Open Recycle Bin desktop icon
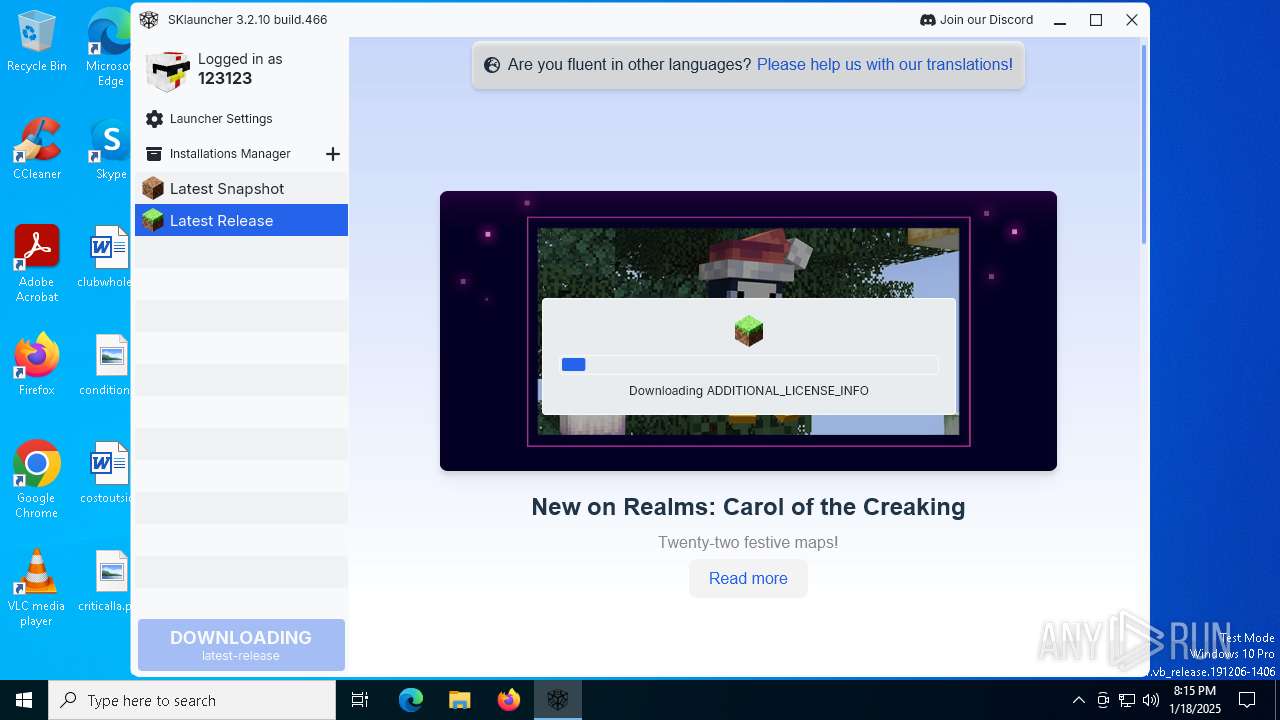This screenshot has width=1280, height=720. click(x=37, y=41)
